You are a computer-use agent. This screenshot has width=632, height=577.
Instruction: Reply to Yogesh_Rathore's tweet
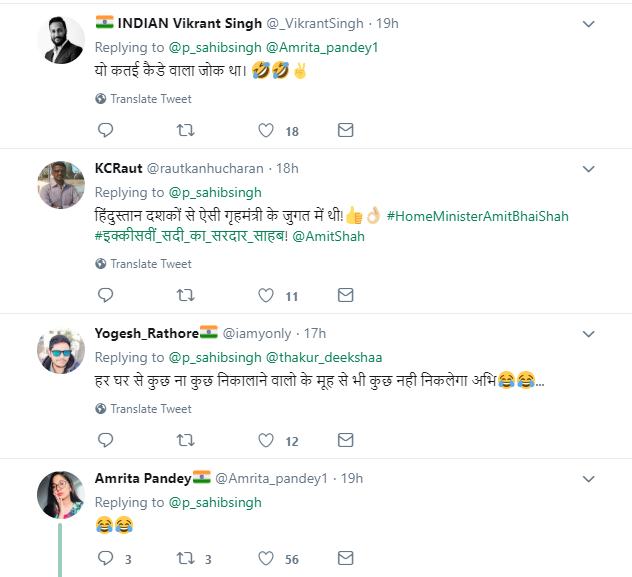[106, 441]
